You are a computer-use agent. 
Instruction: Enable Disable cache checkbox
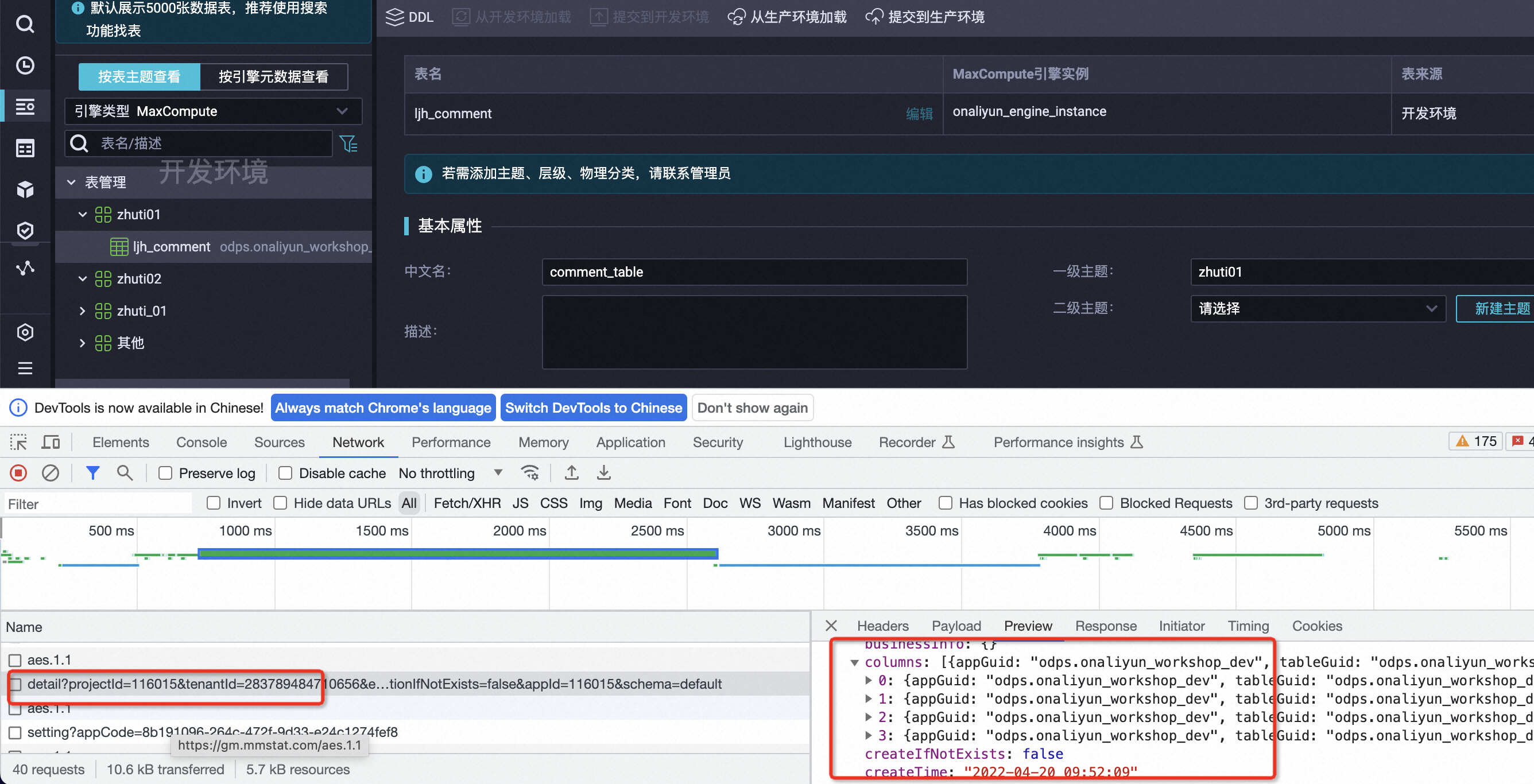tap(285, 473)
